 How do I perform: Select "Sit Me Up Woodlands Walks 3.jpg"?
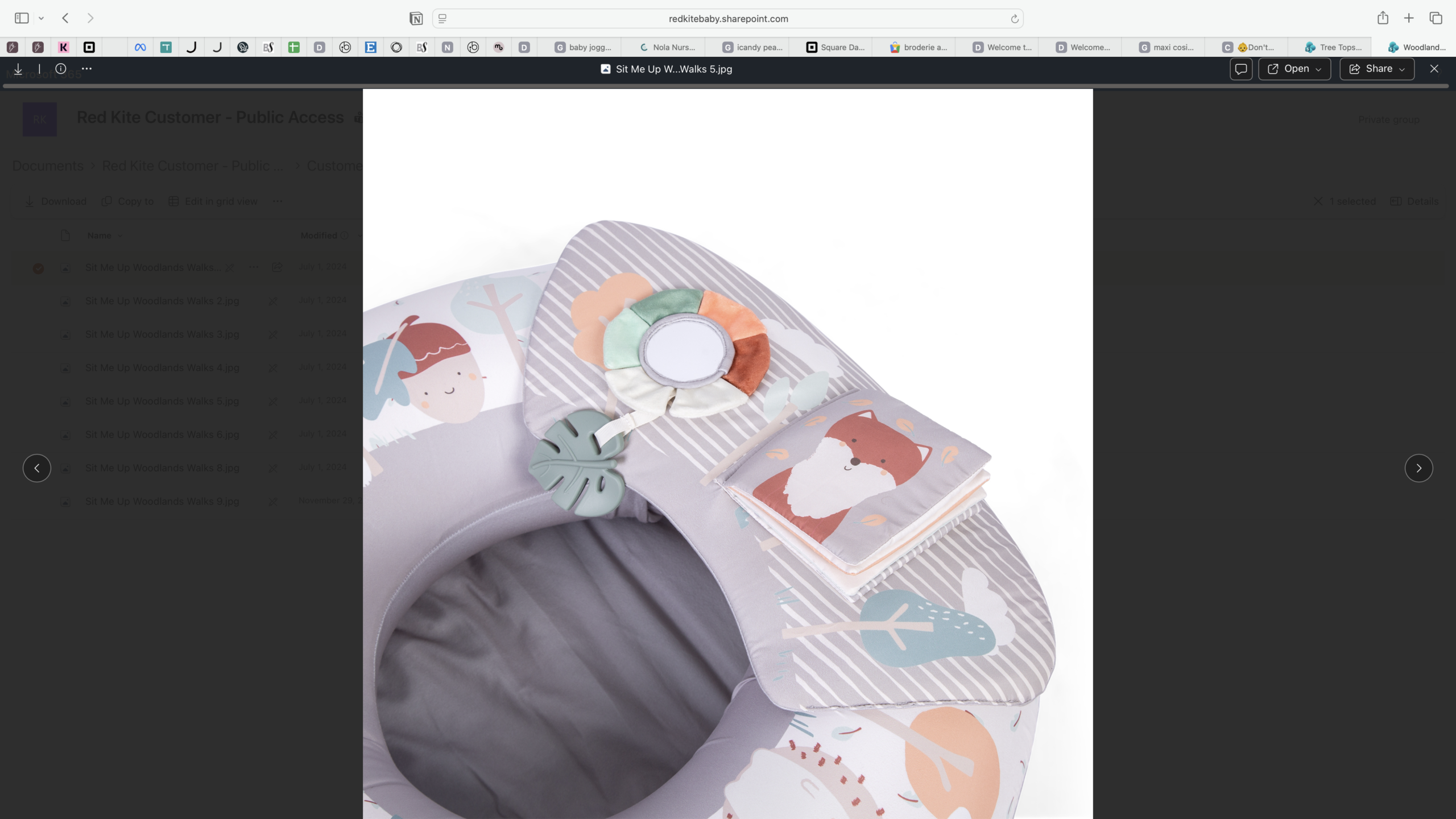click(162, 334)
